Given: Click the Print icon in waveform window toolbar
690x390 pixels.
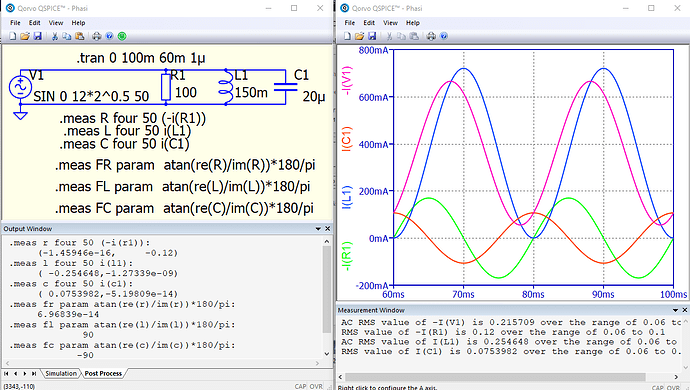Looking at the screenshot, I should click(431, 36).
